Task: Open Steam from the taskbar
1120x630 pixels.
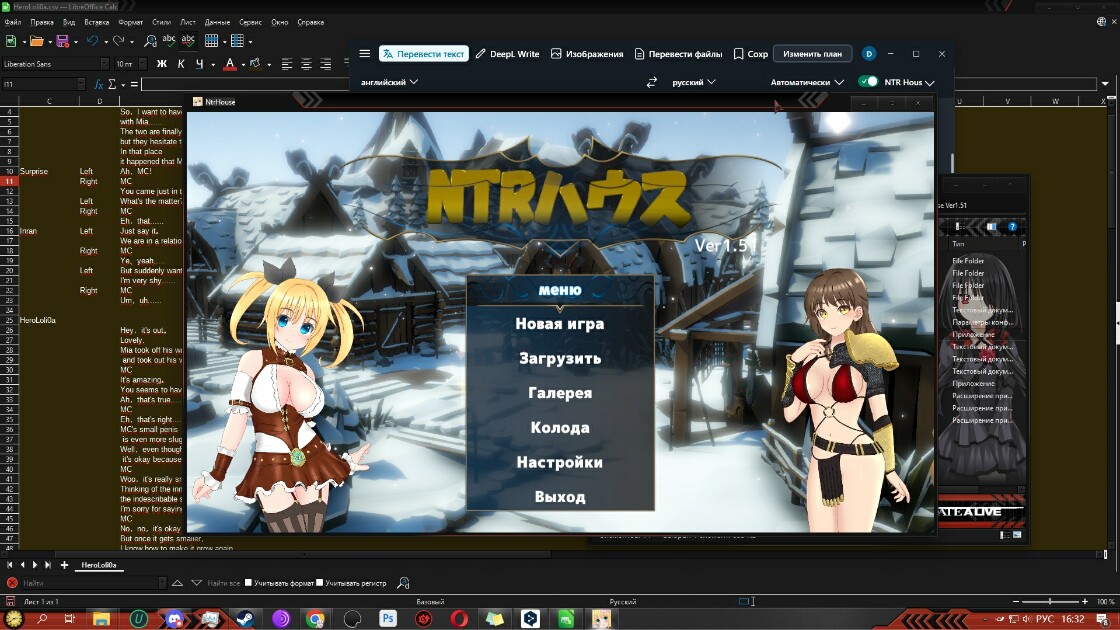Action: 245,619
